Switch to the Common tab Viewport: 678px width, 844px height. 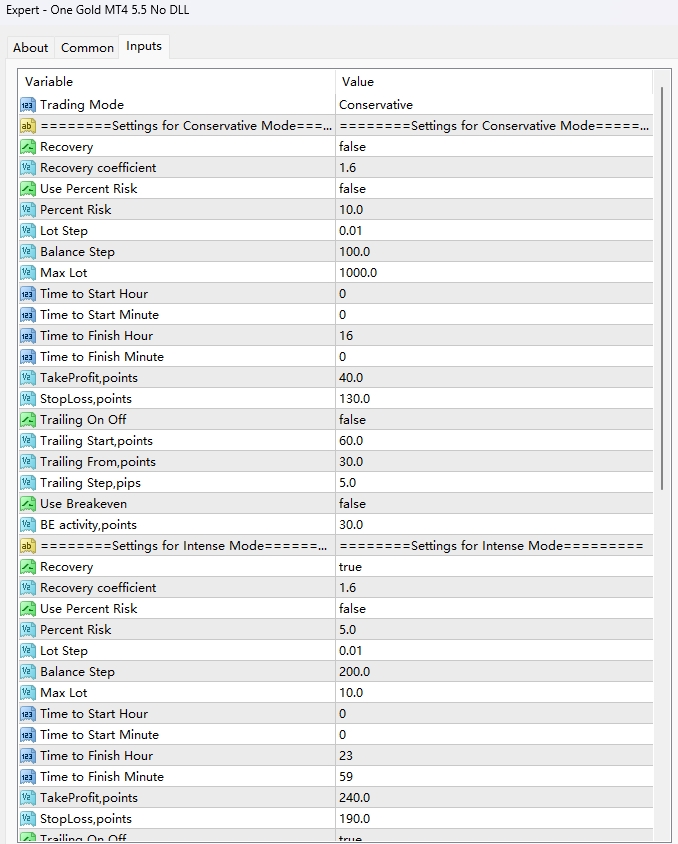click(x=87, y=47)
